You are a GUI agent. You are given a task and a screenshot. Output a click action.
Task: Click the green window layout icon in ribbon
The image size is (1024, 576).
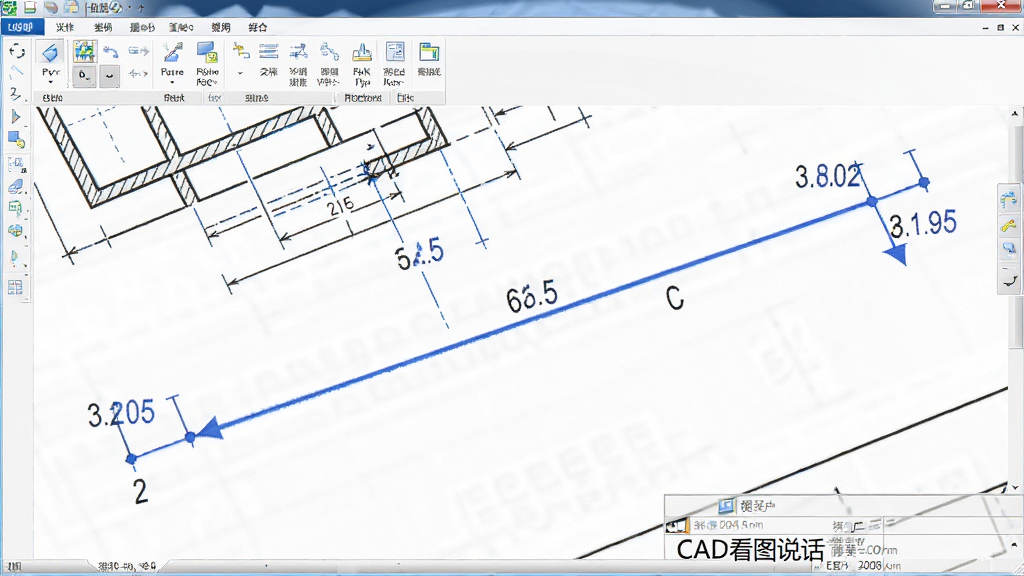tap(429, 52)
